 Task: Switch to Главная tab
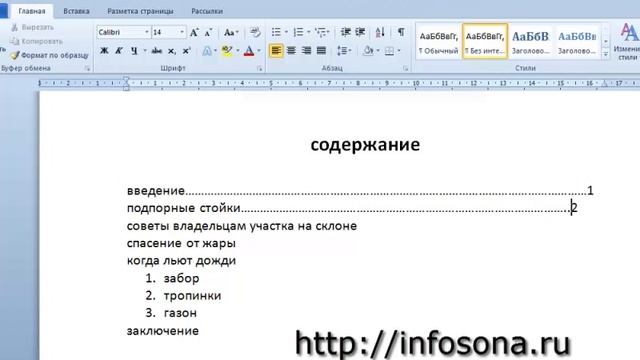click(x=32, y=11)
